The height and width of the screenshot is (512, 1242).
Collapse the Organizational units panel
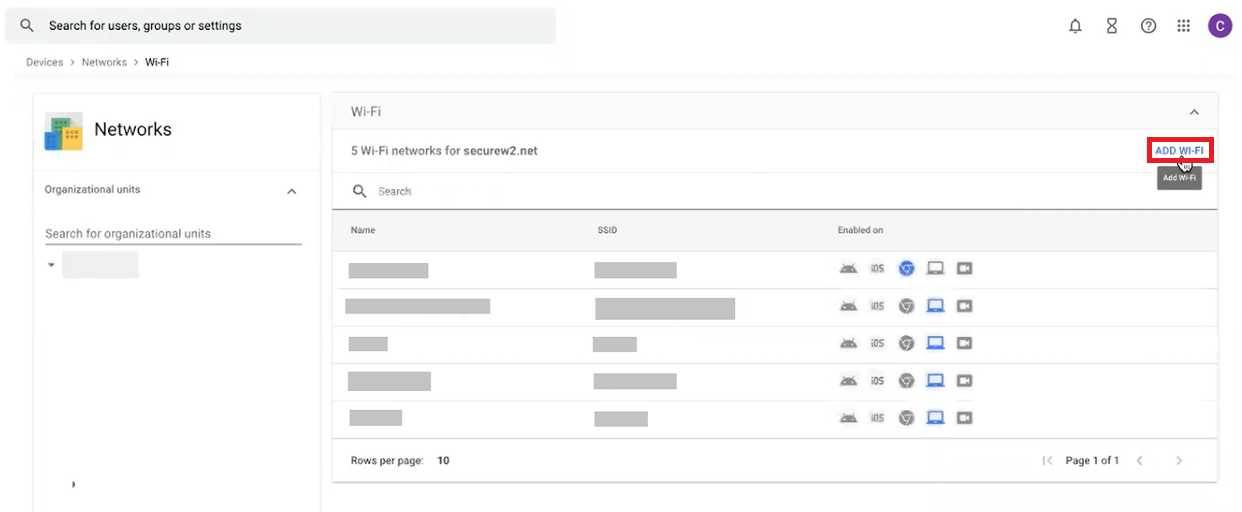(291, 191)
